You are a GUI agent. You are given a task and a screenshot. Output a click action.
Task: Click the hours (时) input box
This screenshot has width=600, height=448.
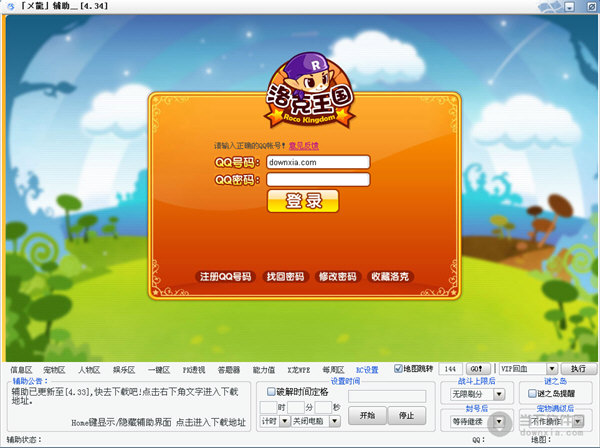(268, 407)
